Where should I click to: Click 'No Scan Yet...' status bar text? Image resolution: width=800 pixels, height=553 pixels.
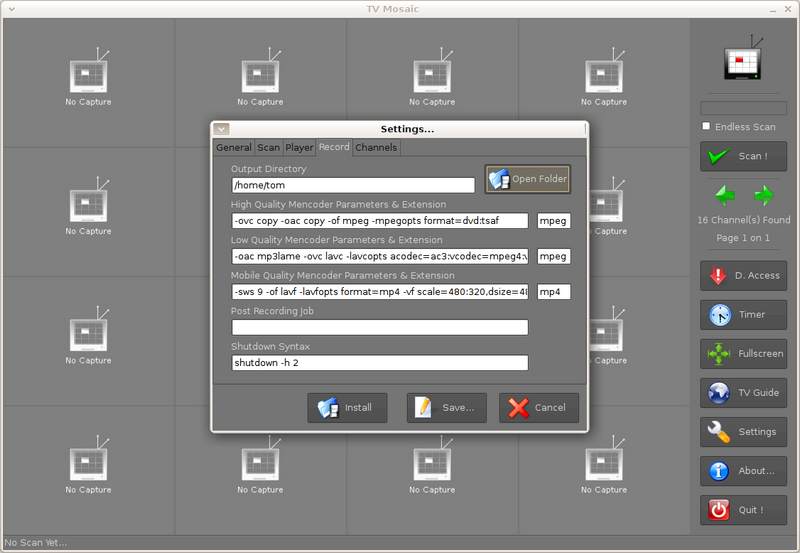pyautogui.click(x=36, y=543)
